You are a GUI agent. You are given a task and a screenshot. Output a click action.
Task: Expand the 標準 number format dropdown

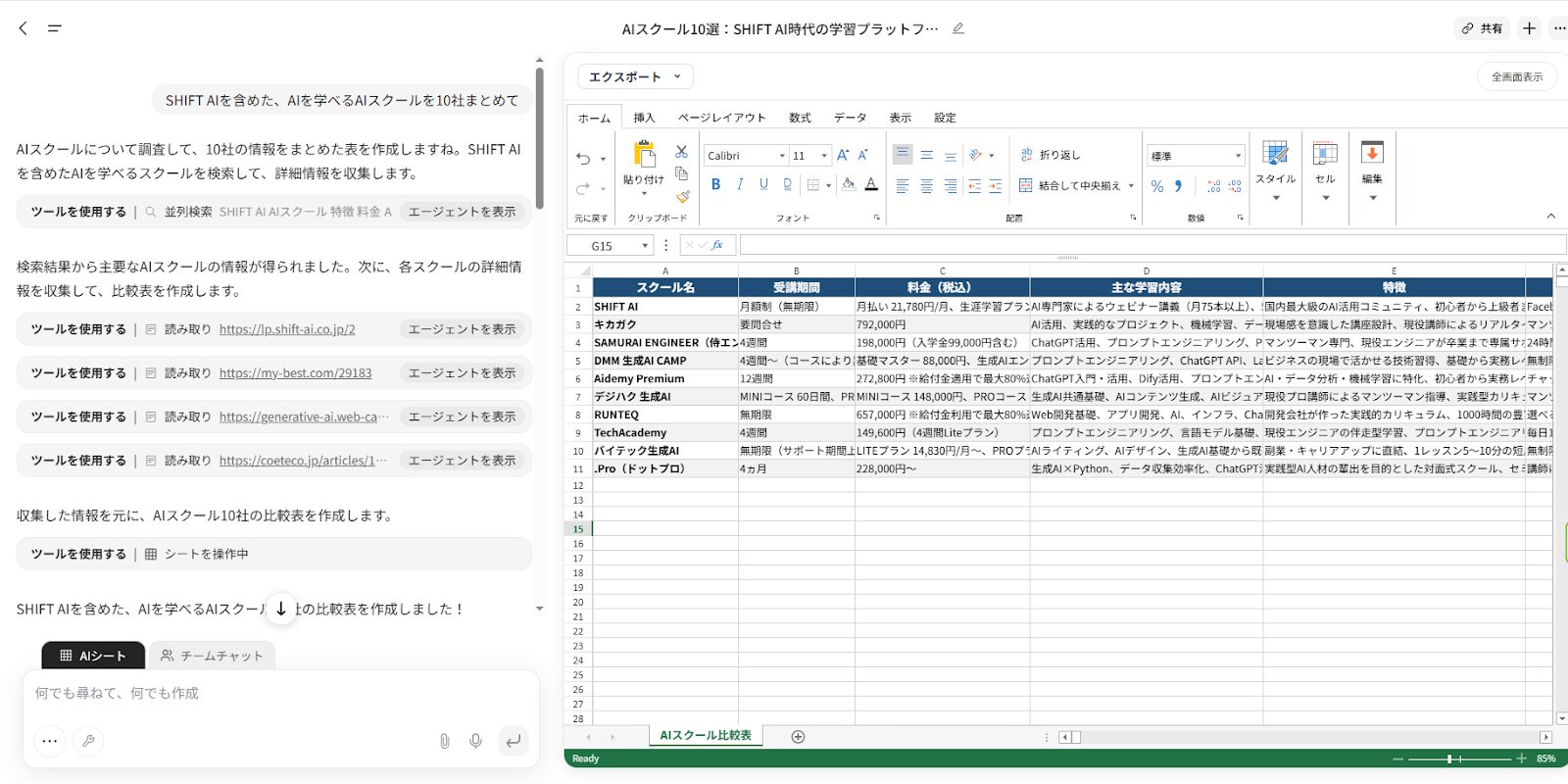1196,156
